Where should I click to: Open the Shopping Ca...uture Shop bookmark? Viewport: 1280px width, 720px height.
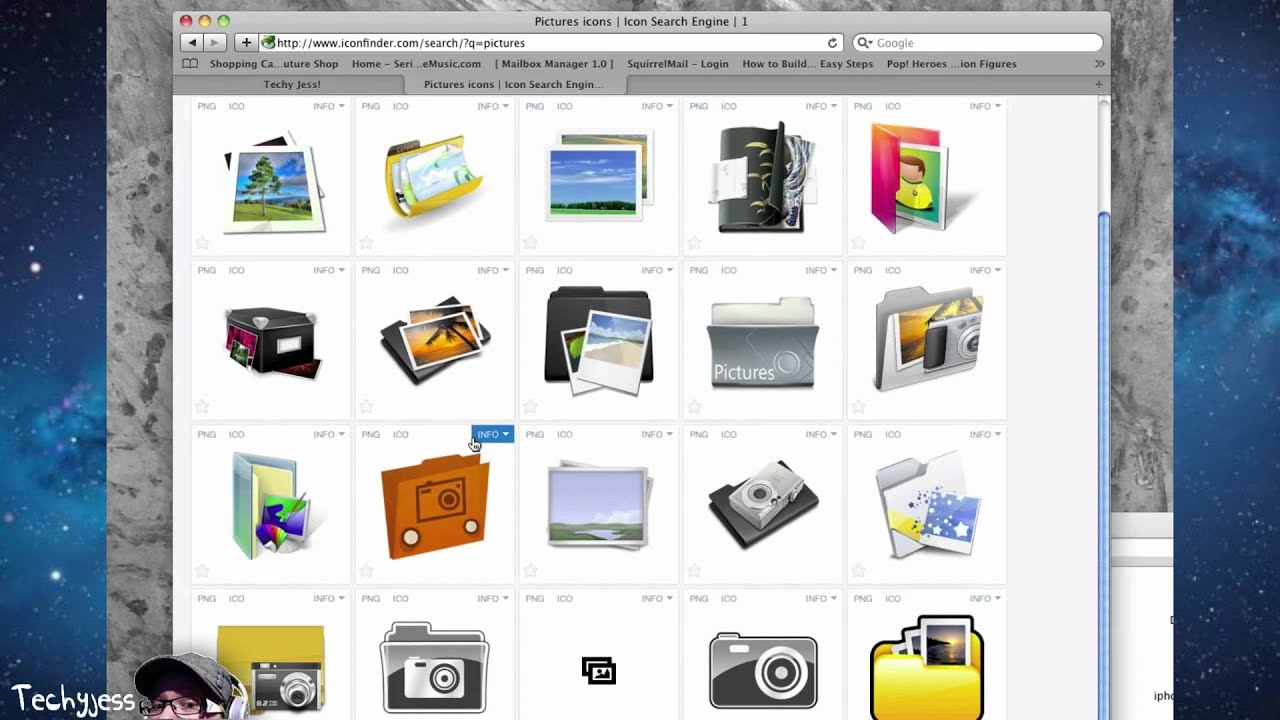(274, 64)
